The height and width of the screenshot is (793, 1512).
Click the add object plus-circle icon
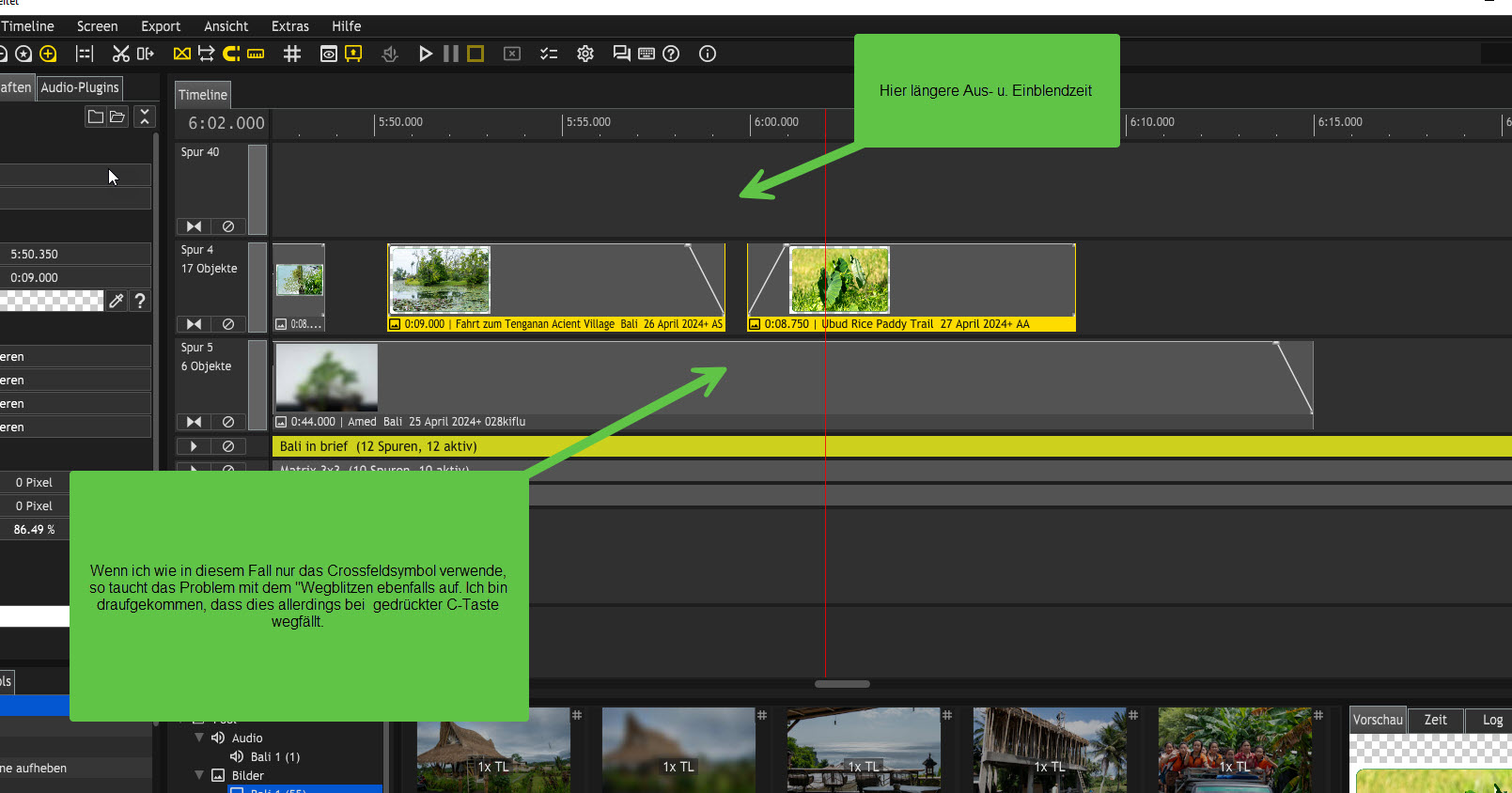pos(48,54)
